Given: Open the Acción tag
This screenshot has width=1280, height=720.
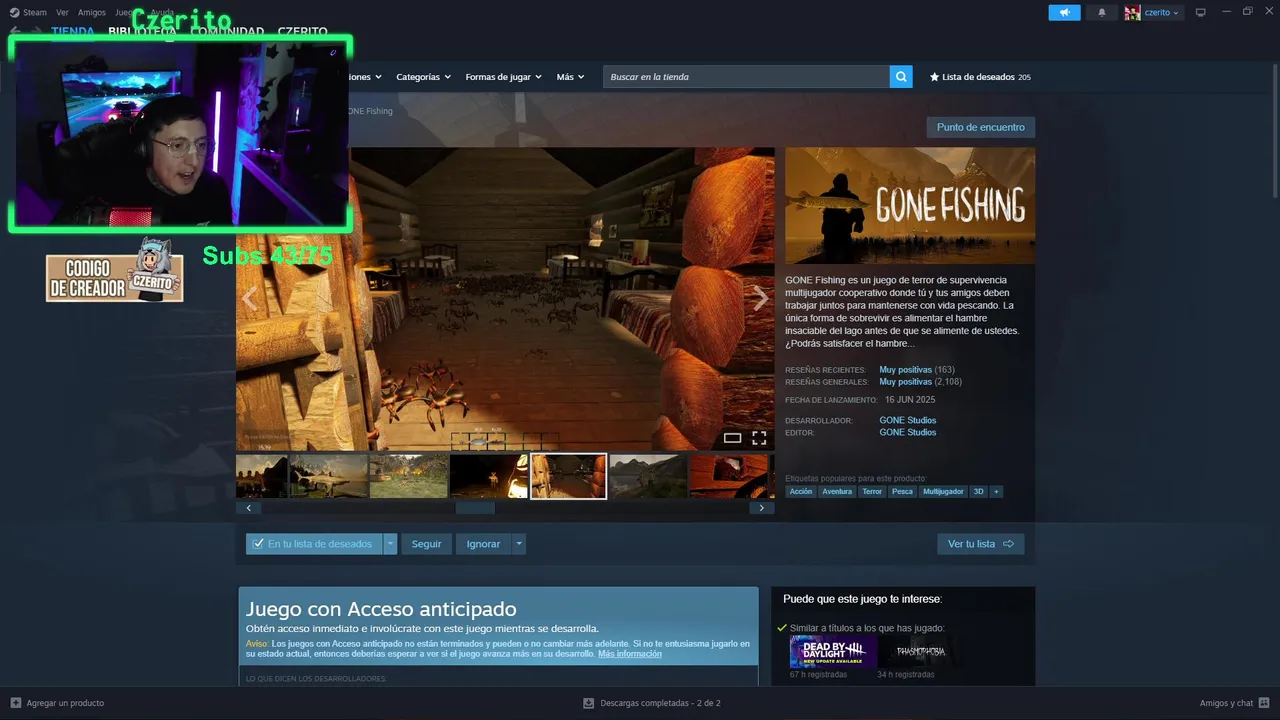Looking at the screenshot, I should pos(801,492).
